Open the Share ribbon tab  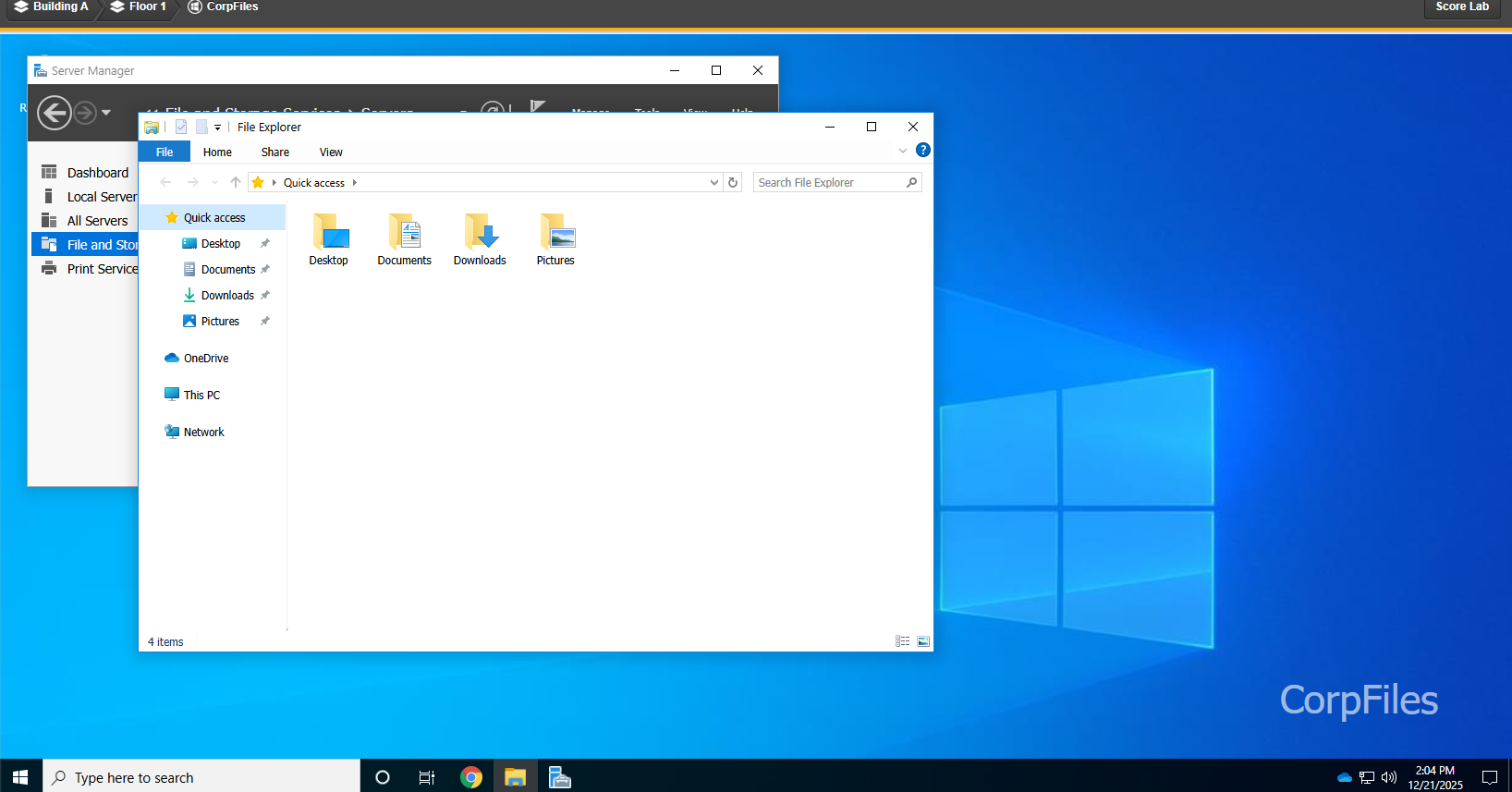point(274,152)
